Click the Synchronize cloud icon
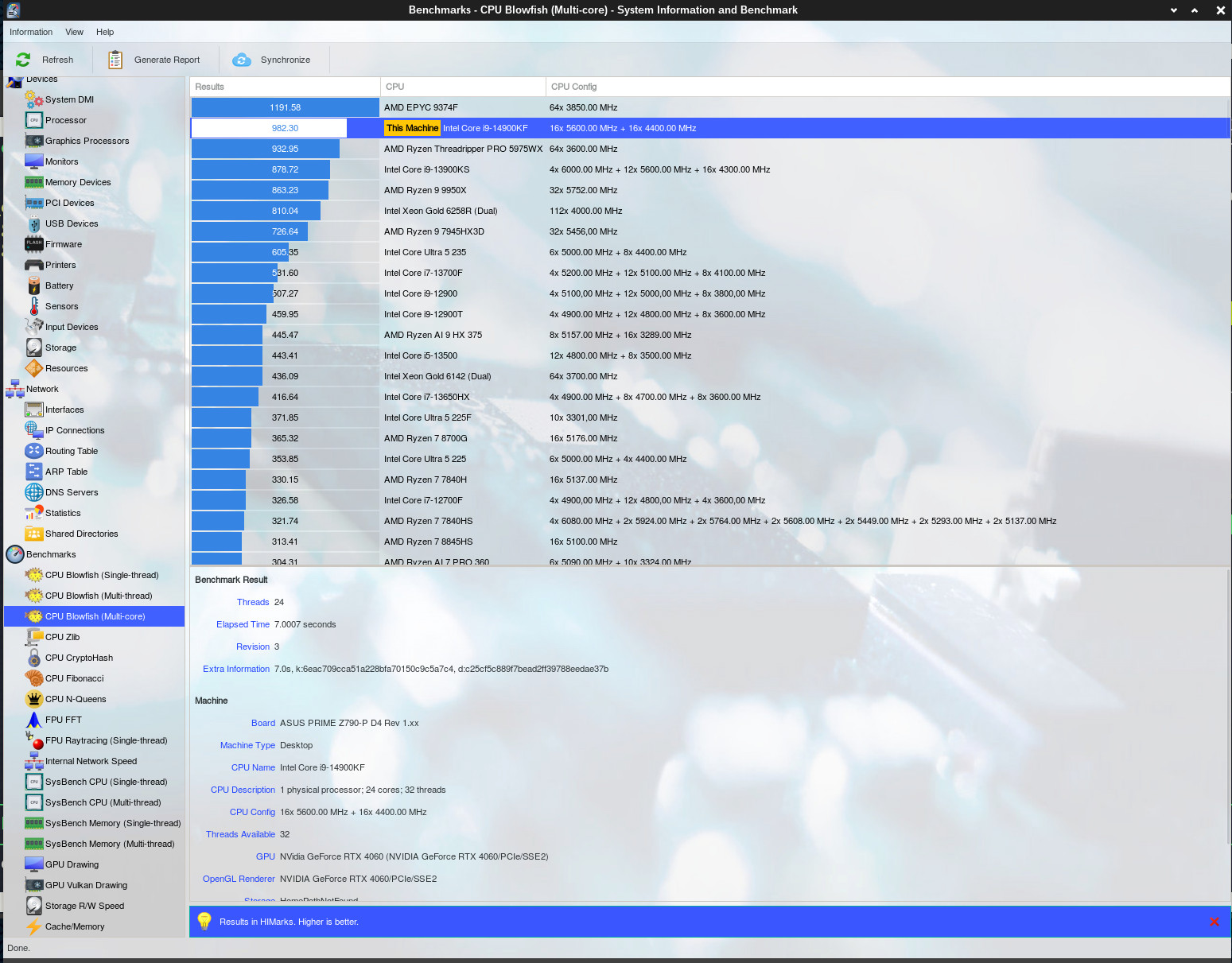Image resolution: width=1232 pixels, height=963 pixels. point(242,60)
